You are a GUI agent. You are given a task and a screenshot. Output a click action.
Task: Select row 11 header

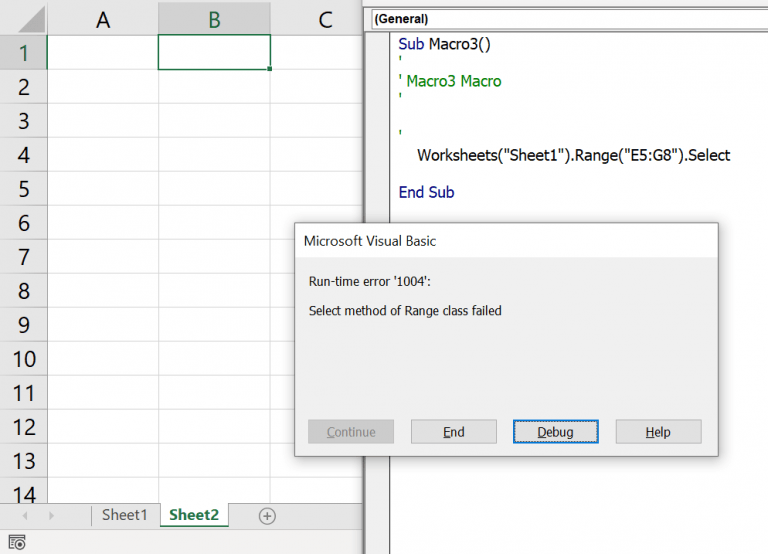(x=24, y=393)
